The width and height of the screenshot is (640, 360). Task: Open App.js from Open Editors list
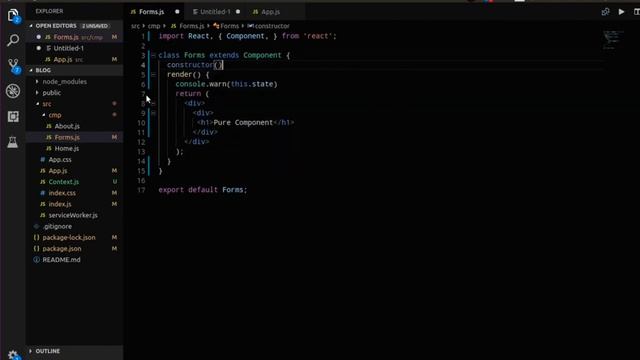[75, 60]
